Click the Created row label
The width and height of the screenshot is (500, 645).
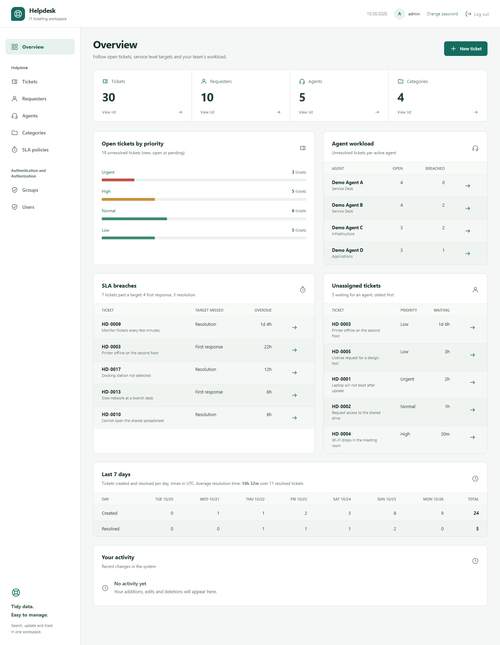tap(109, 513)
